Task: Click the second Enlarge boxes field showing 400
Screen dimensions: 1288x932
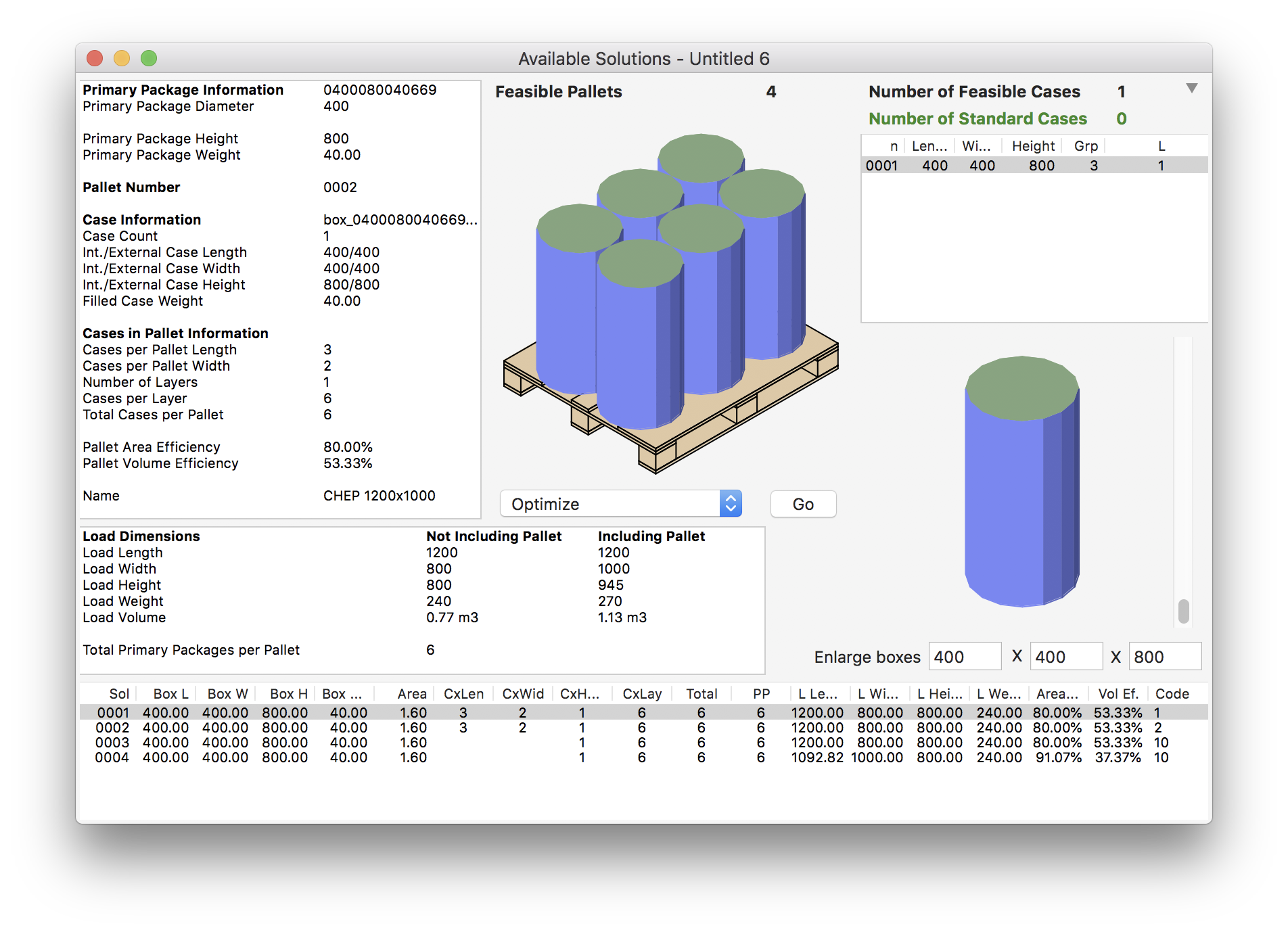Action: point(1066,657)
